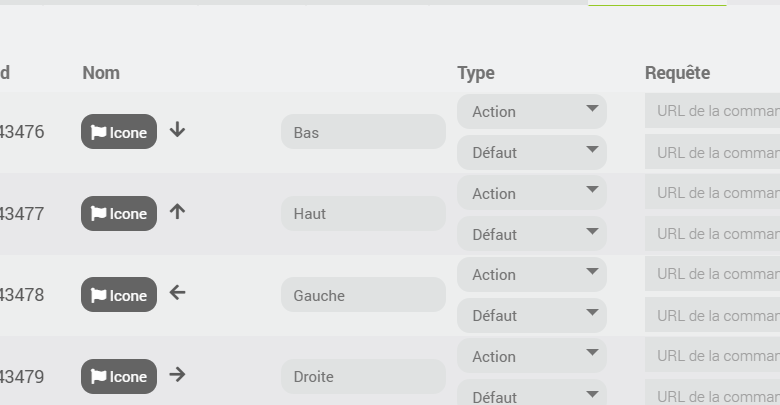This screenshot has width=780, height=405.
Task: Click the Icone button in Gauche row
Action: 119,295
